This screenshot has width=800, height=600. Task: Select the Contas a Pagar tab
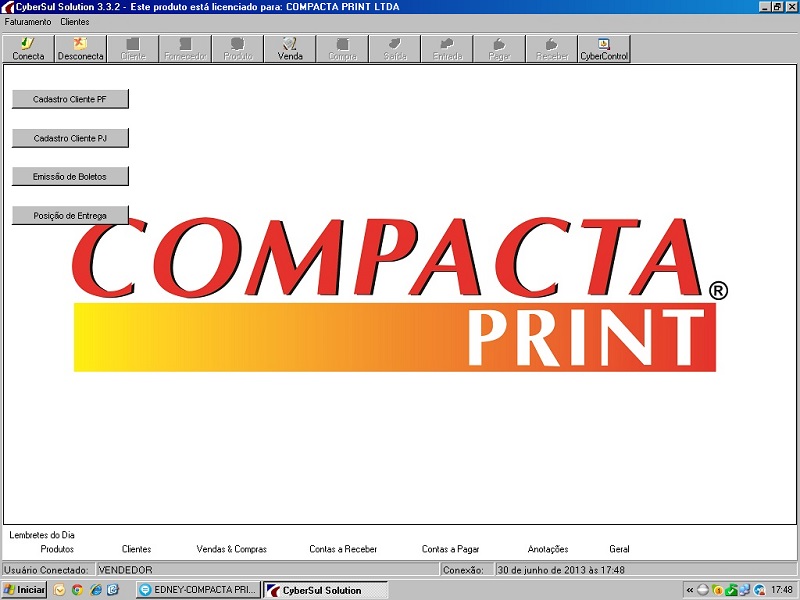click(x=451, y=549)
